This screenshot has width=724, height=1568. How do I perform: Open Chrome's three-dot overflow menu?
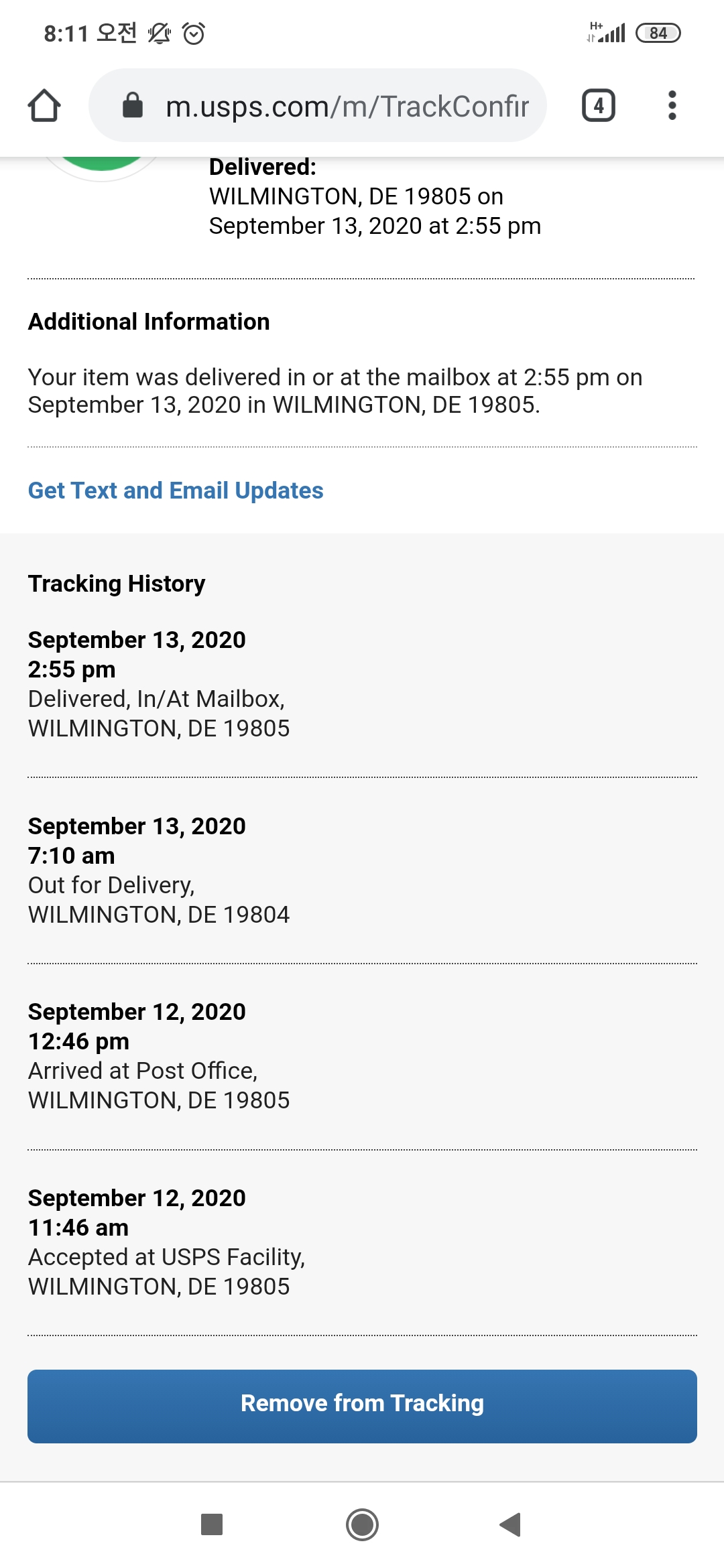[672, 105]
